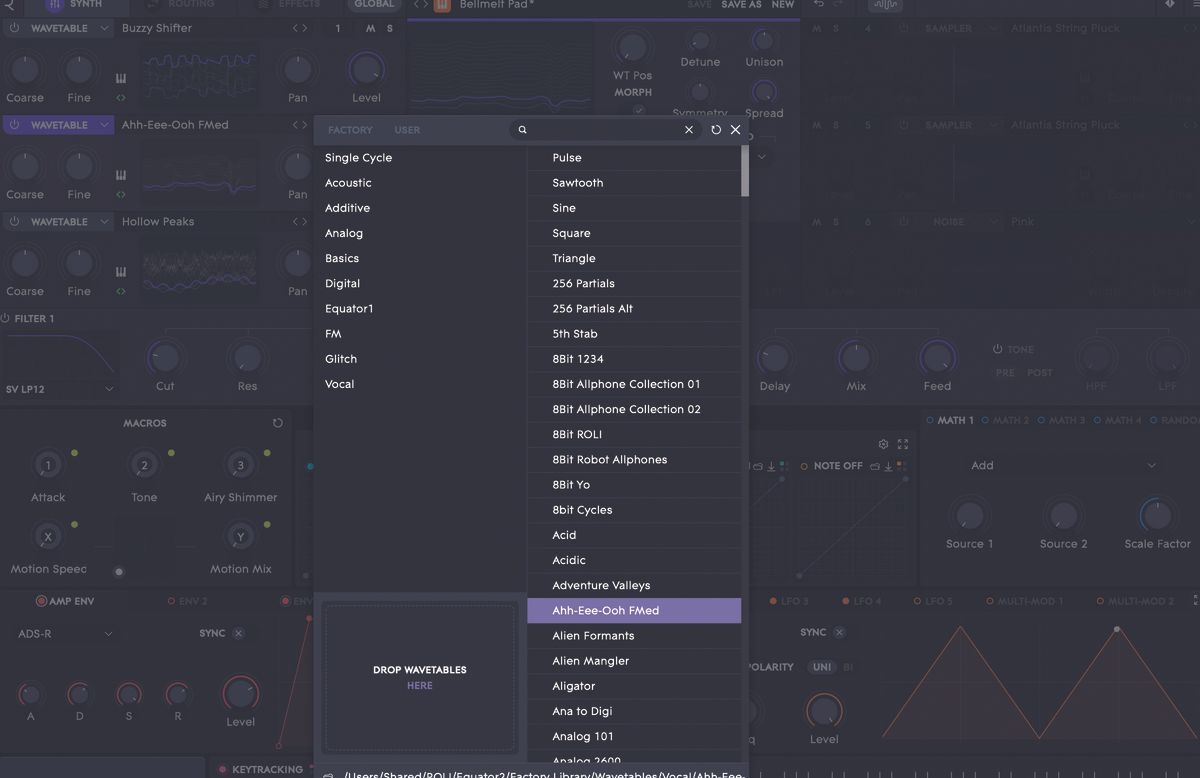Open the SV LP12 filter type dropdown
The height and width of the screenshot is (778, 1200).
(60, 389)
